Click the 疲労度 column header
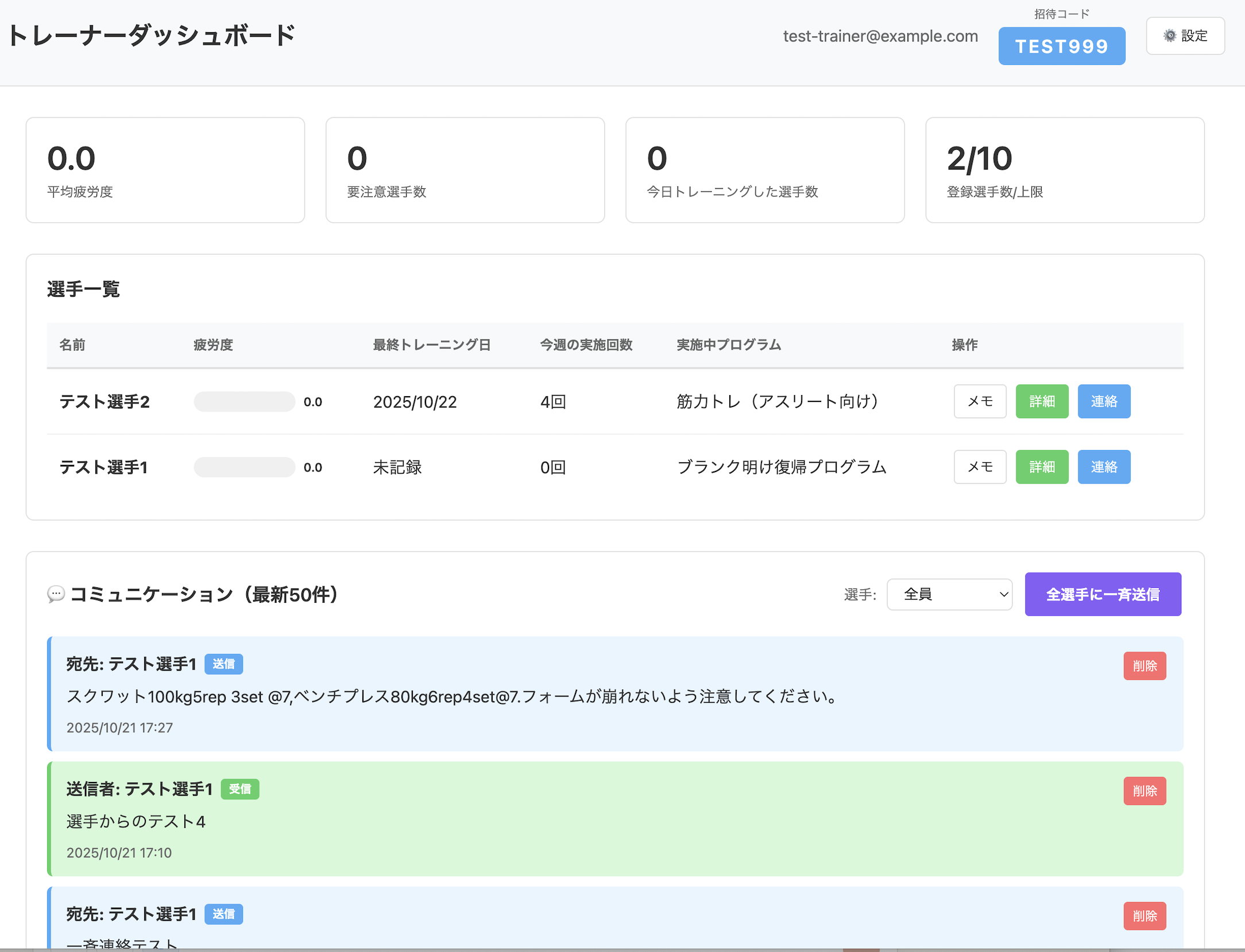 (213, 345)
